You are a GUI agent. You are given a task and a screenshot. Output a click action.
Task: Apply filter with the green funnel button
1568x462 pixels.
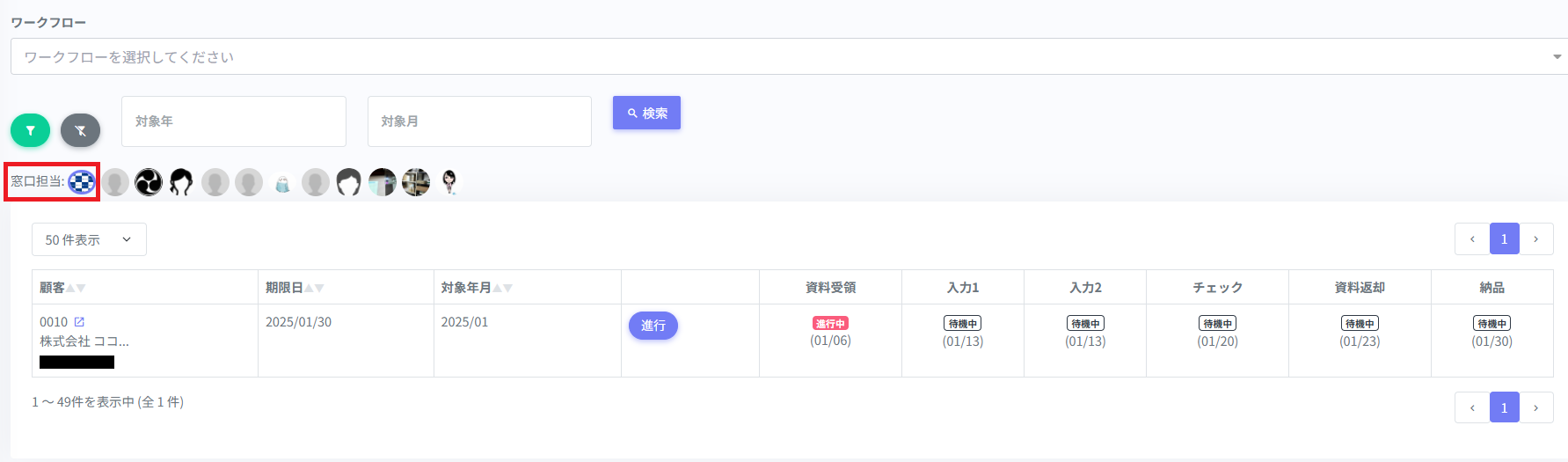(30, 131)
